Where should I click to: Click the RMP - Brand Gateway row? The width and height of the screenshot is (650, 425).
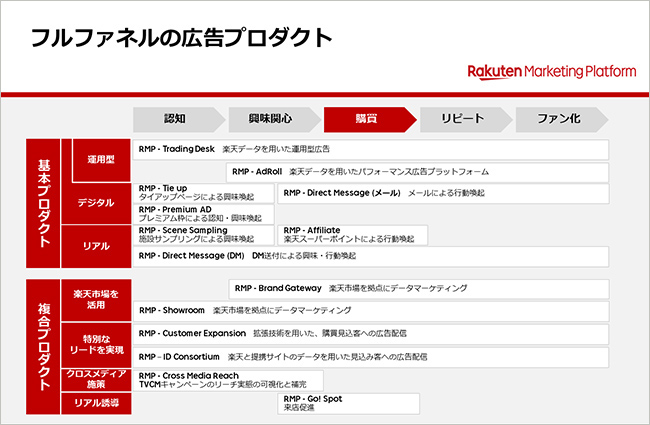(x=419, y=289)
